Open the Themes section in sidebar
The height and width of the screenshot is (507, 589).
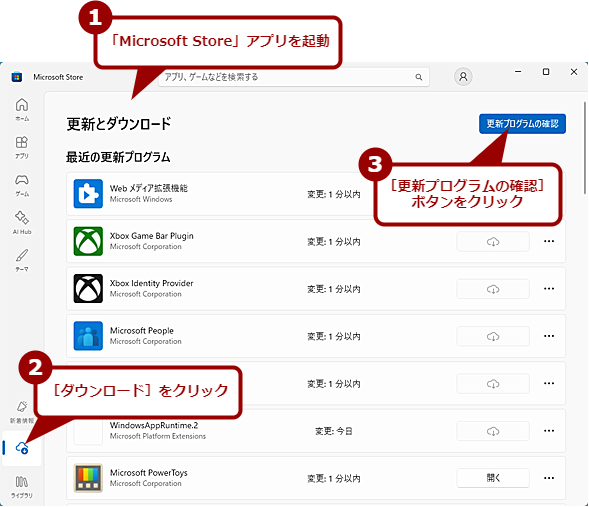coord(22,260)
